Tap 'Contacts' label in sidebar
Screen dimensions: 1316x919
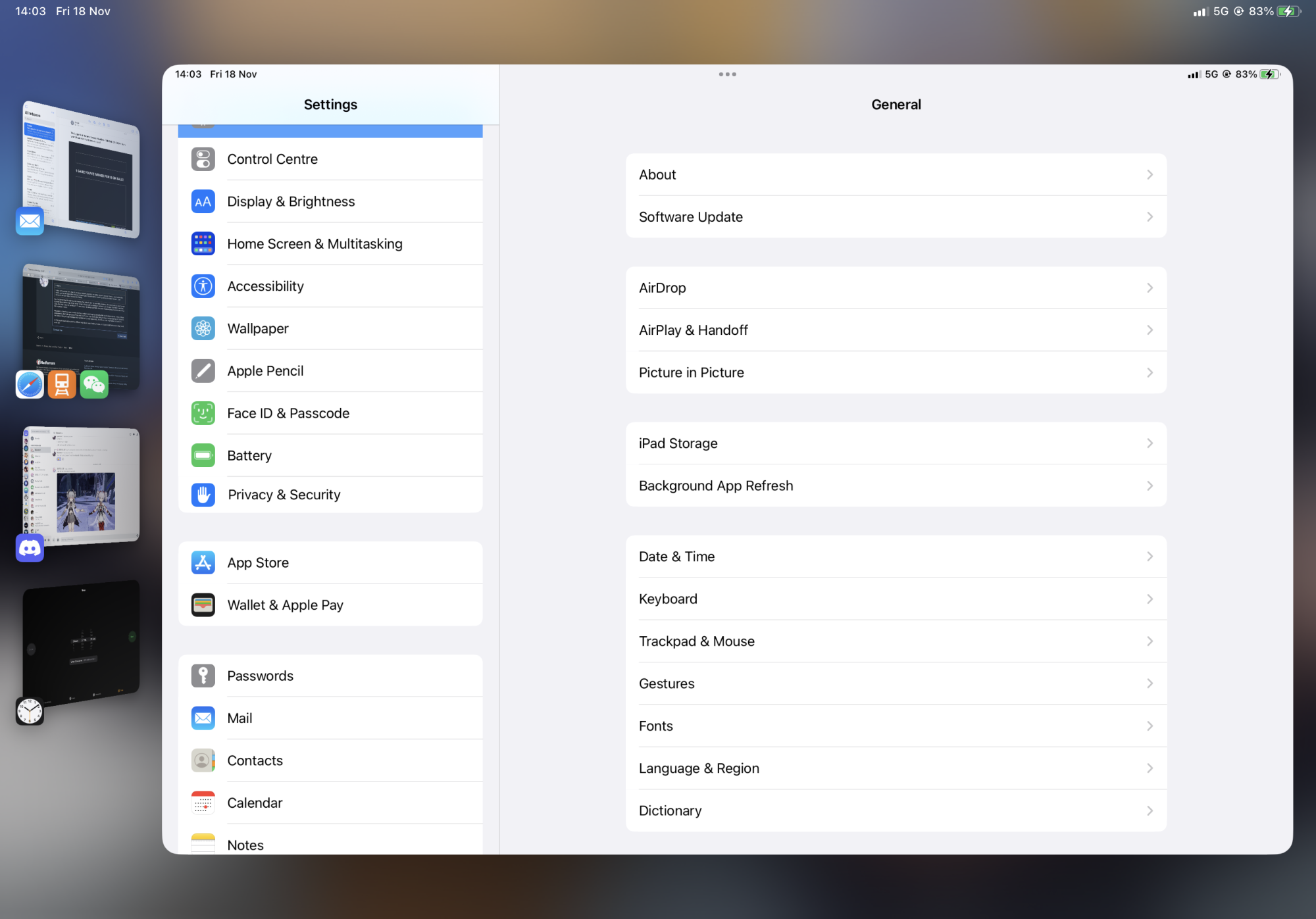(x=255, y=760)
